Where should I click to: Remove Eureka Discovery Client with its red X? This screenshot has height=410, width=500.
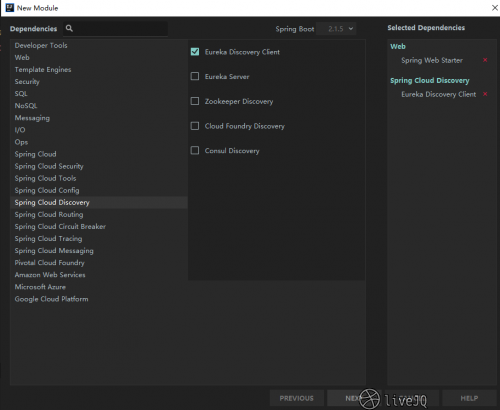[485, 94]
